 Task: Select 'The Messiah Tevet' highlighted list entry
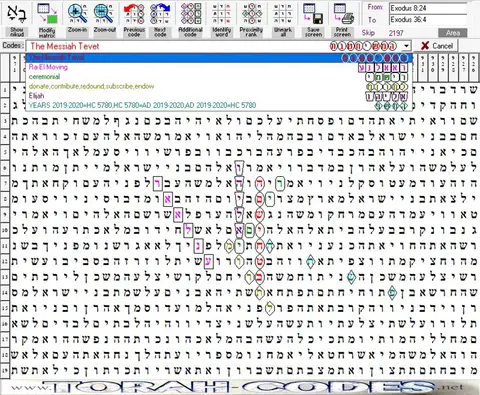(219, 58)
